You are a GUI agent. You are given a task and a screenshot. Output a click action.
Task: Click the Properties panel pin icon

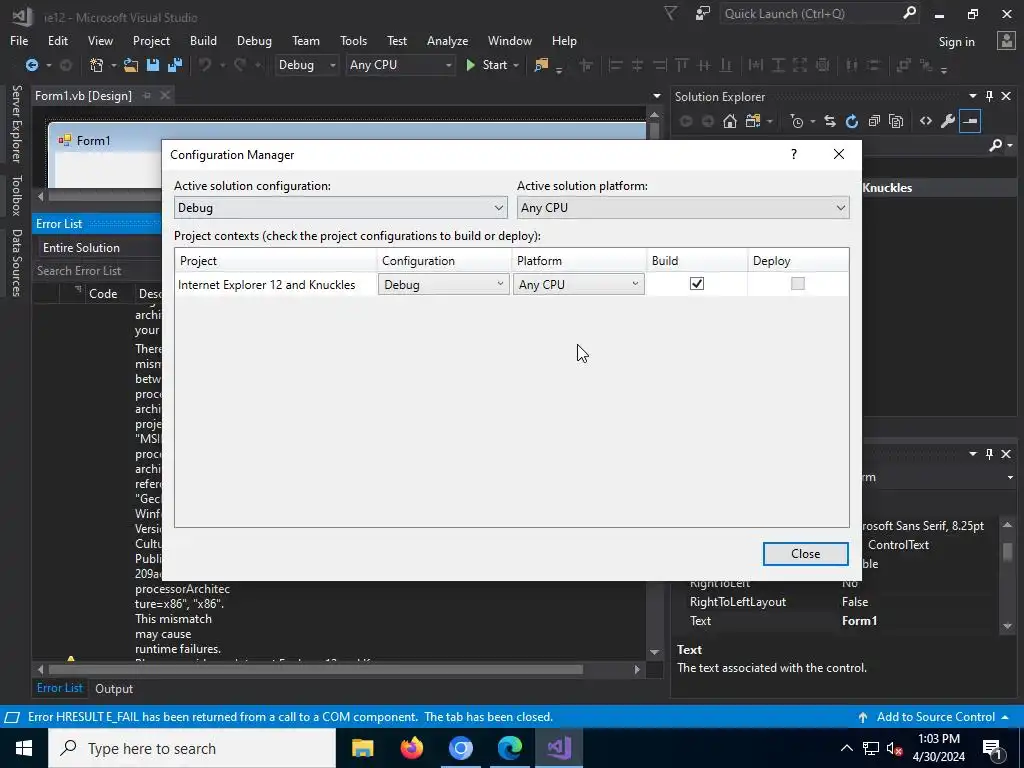click(x=989, y=453)
